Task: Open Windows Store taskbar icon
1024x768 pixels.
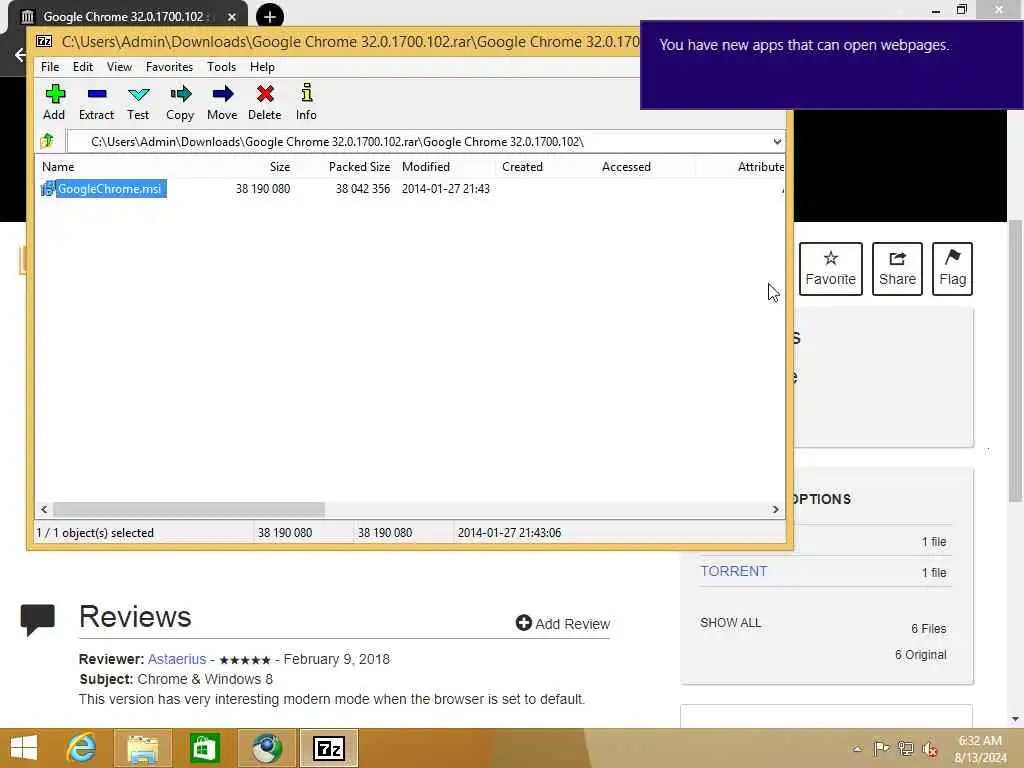Action: coord(204,748)
